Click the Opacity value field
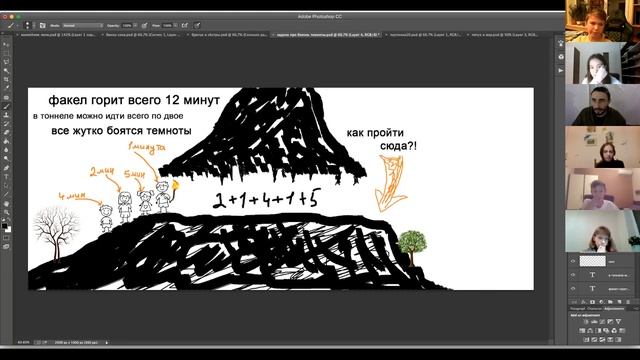The height and width of the screenshot is (360, 640). [x=127, y=25]
